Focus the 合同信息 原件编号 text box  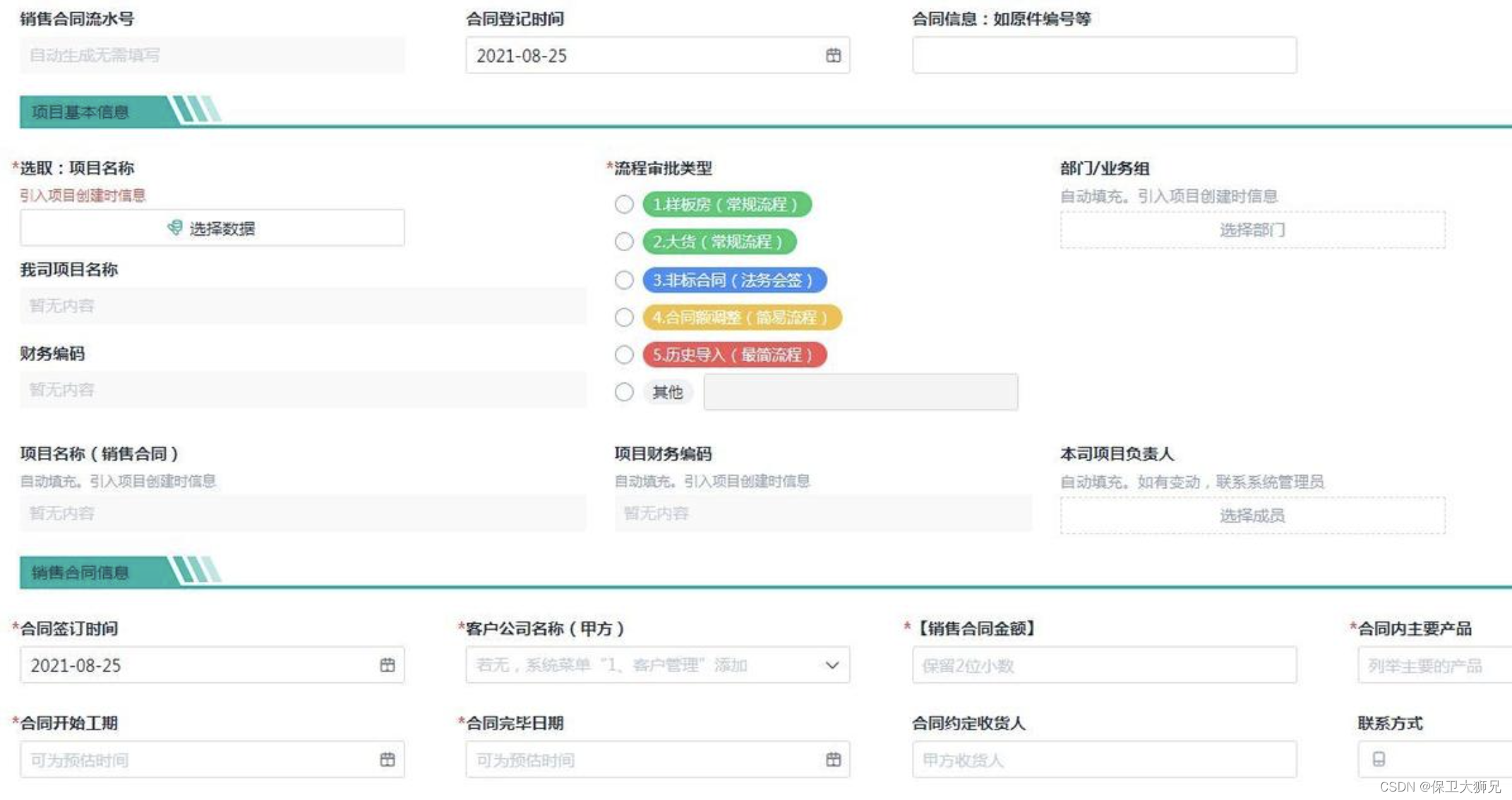[1103, 55]
